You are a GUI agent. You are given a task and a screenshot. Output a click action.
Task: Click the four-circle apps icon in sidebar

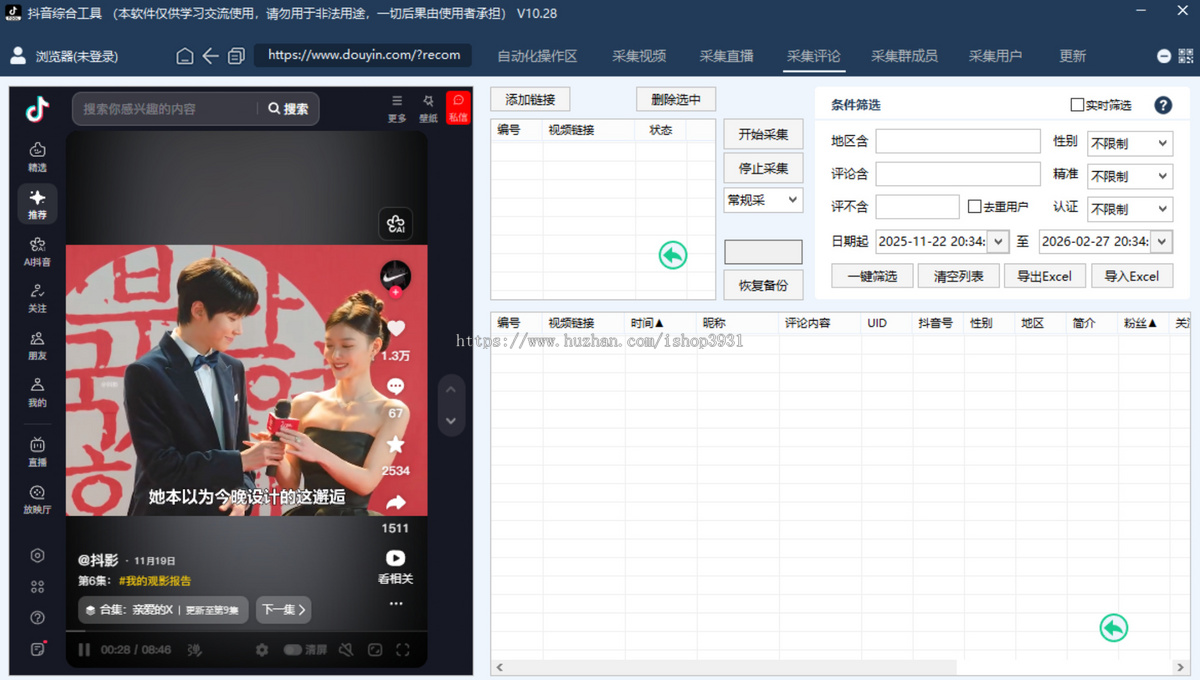point(37,587)
